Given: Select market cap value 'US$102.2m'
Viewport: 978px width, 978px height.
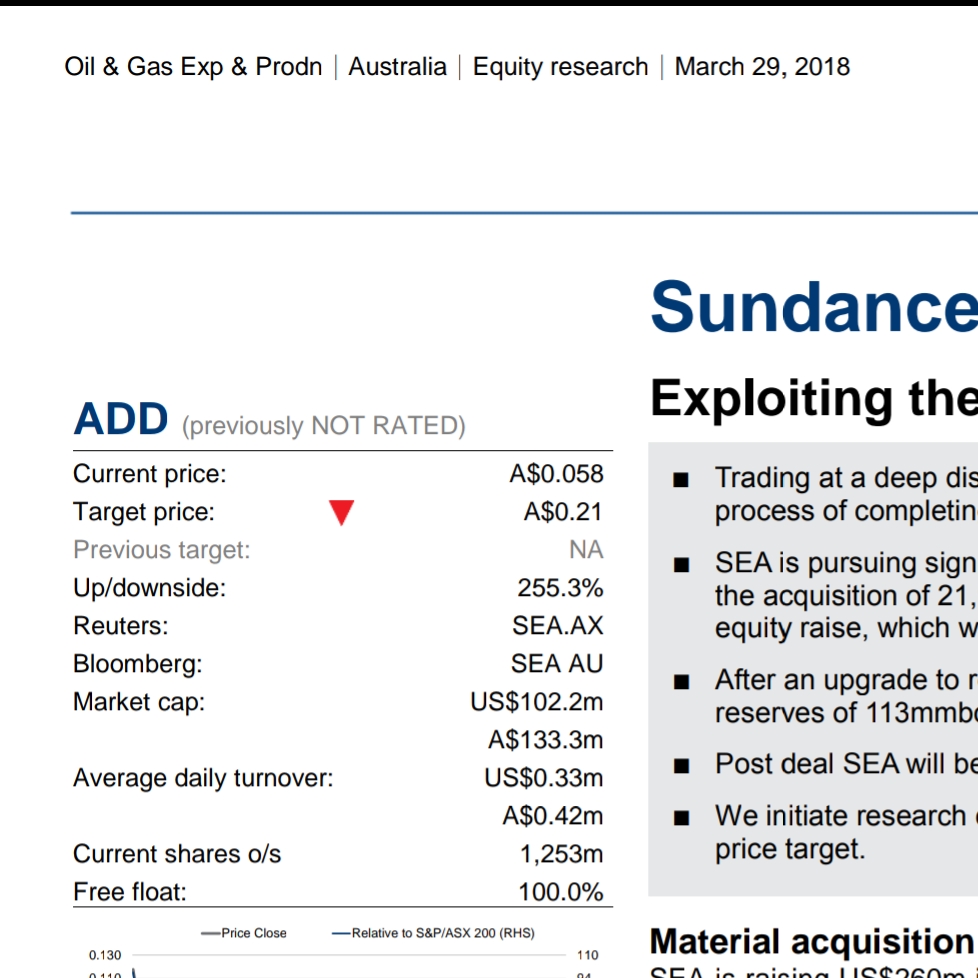Looking at the screenshot, I should point(537,702).
